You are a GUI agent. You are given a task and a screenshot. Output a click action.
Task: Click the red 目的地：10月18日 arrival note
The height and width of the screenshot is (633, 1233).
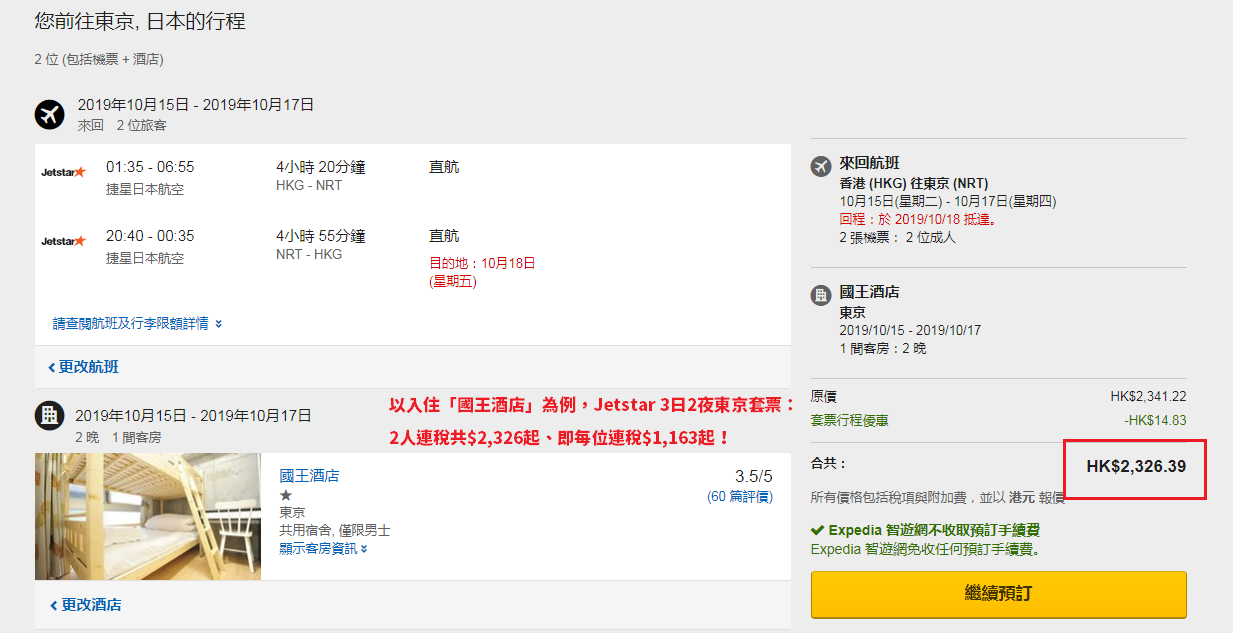482,272
